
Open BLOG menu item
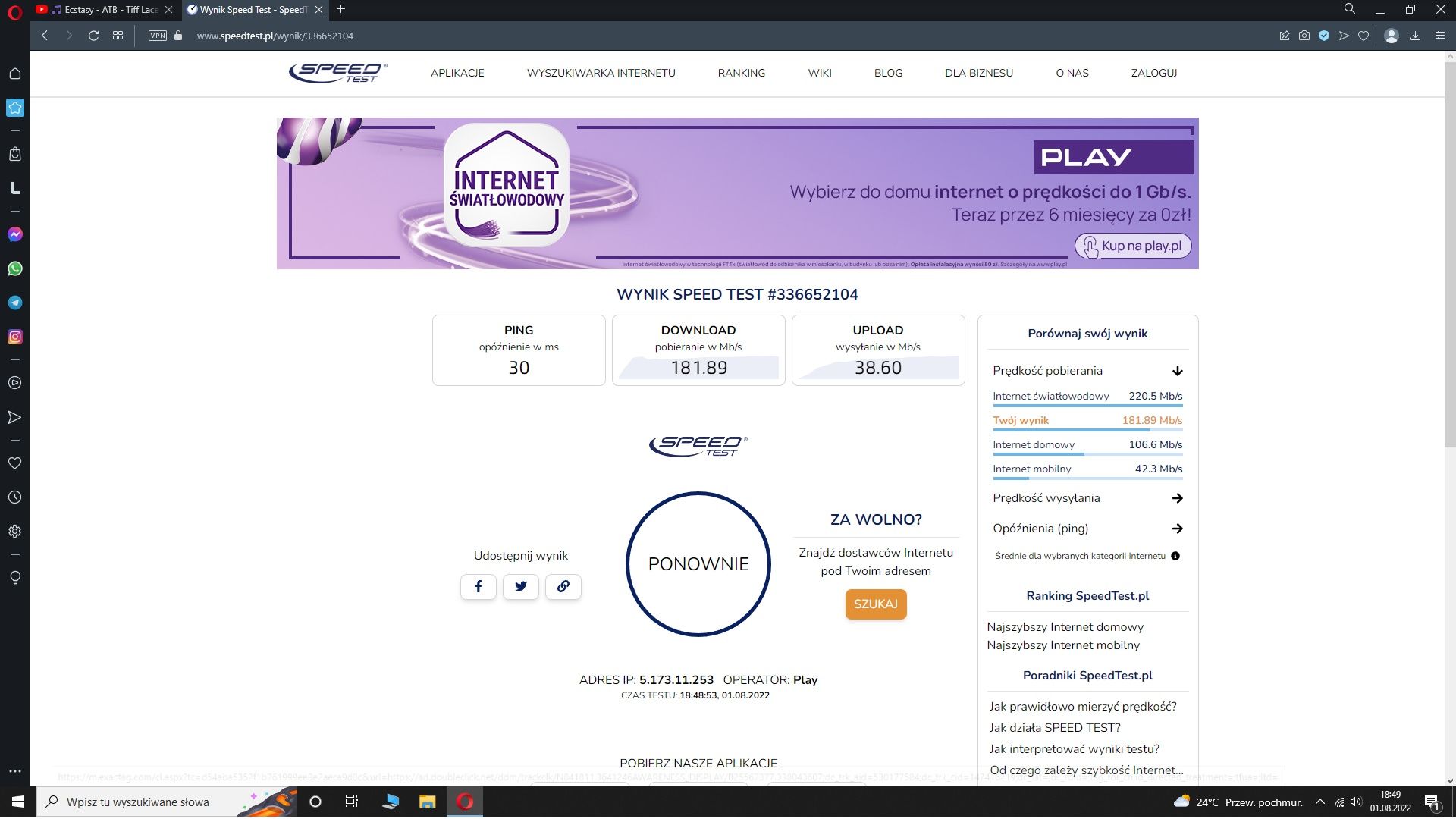(x=888, y=73)
